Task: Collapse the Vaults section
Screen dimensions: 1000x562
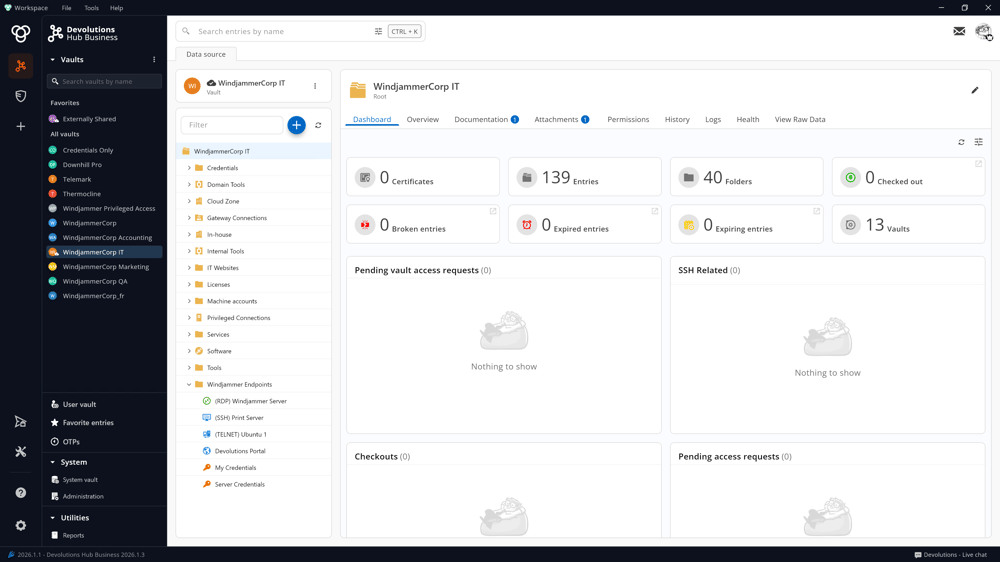Action: pyautogui.click(x=52, y=59)
